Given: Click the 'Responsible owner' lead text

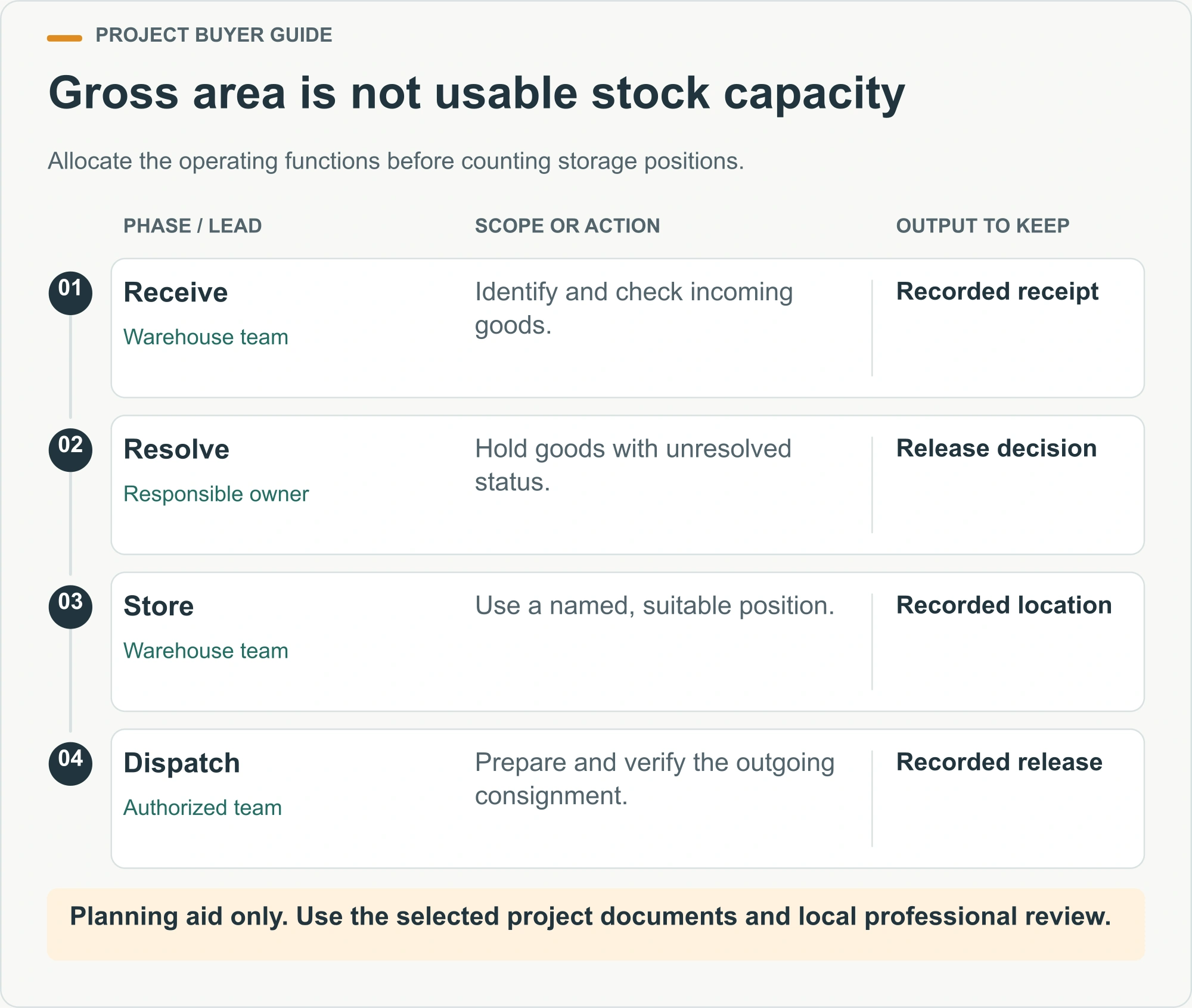Looking at the screenshot, I should click(x=216, y=494).
